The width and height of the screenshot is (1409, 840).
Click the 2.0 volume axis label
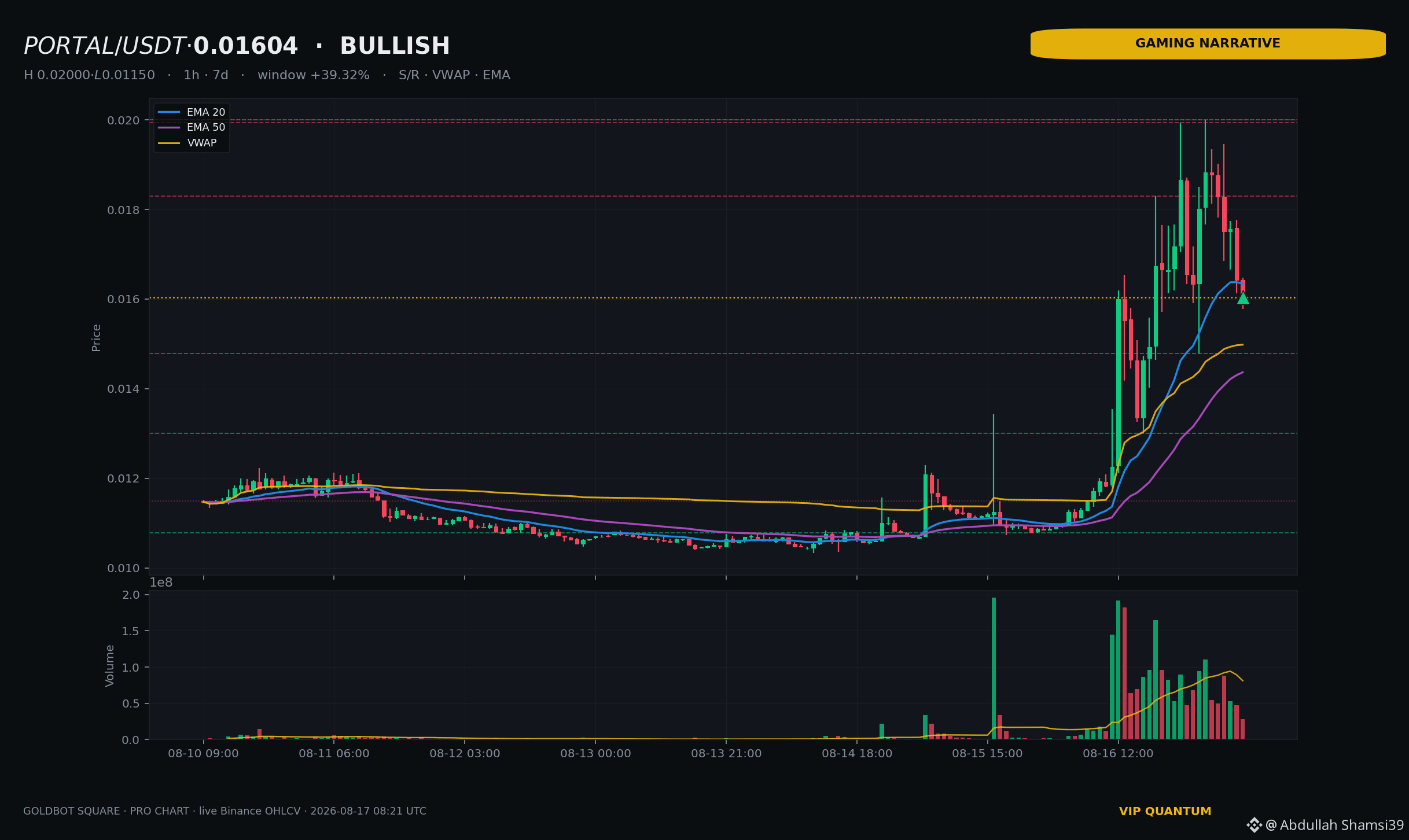[x=131, y=595]
